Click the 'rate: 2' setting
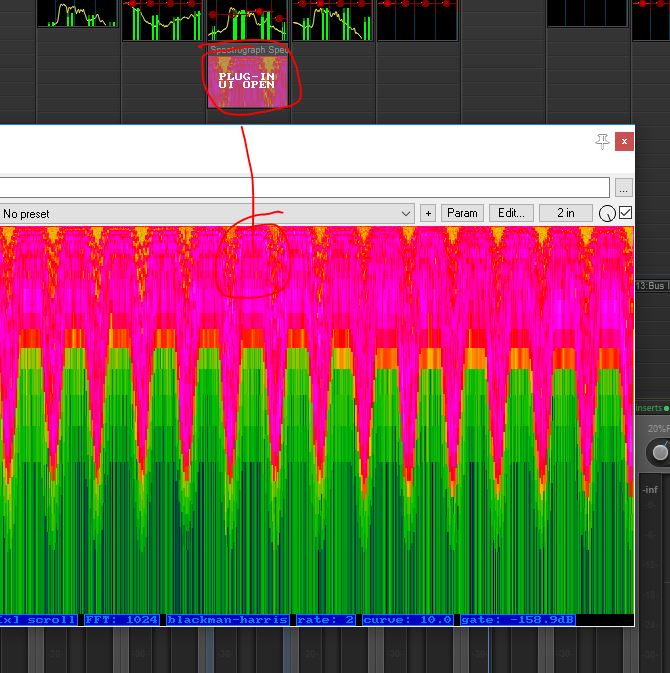The height and width of the screenshot is (673, 670). [325, 620]
